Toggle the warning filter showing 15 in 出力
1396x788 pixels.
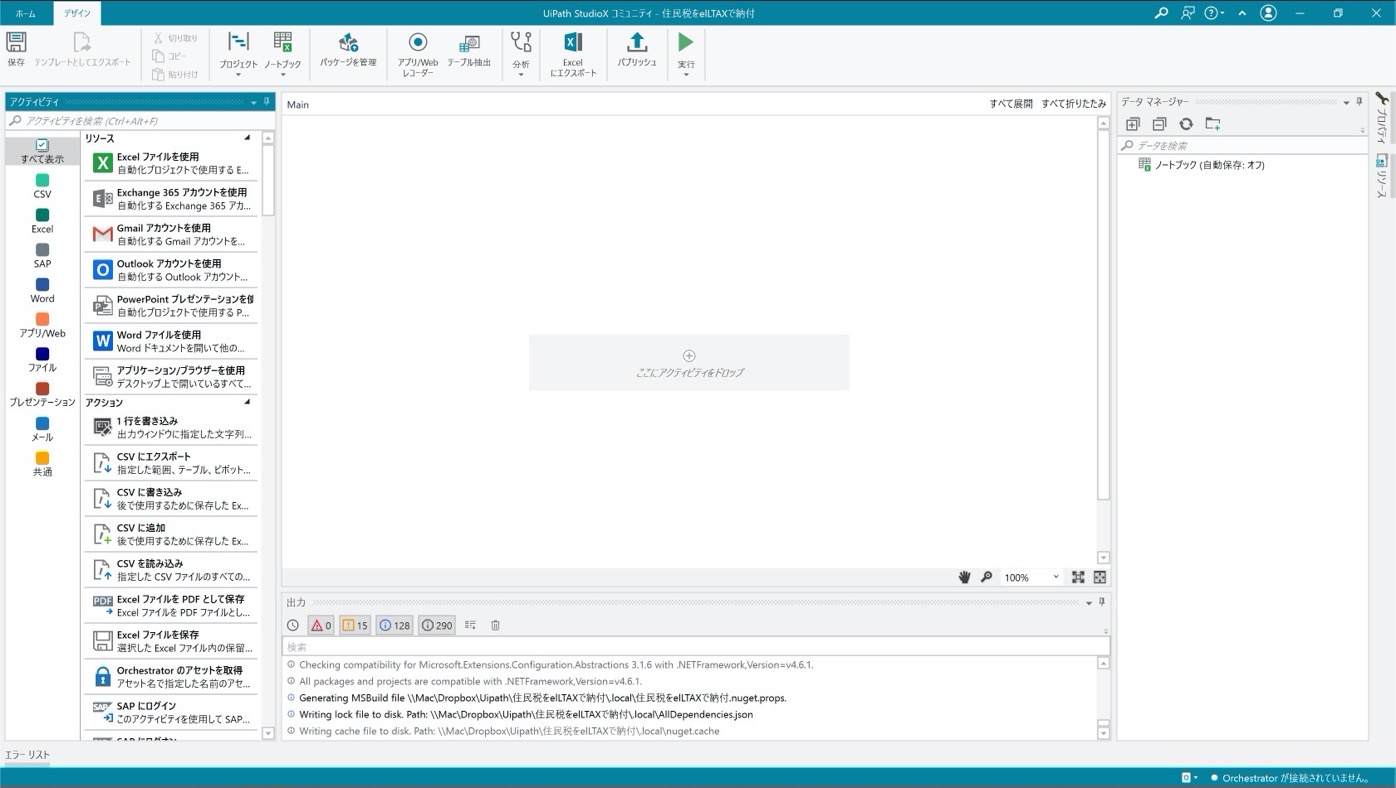pos(355,625)
